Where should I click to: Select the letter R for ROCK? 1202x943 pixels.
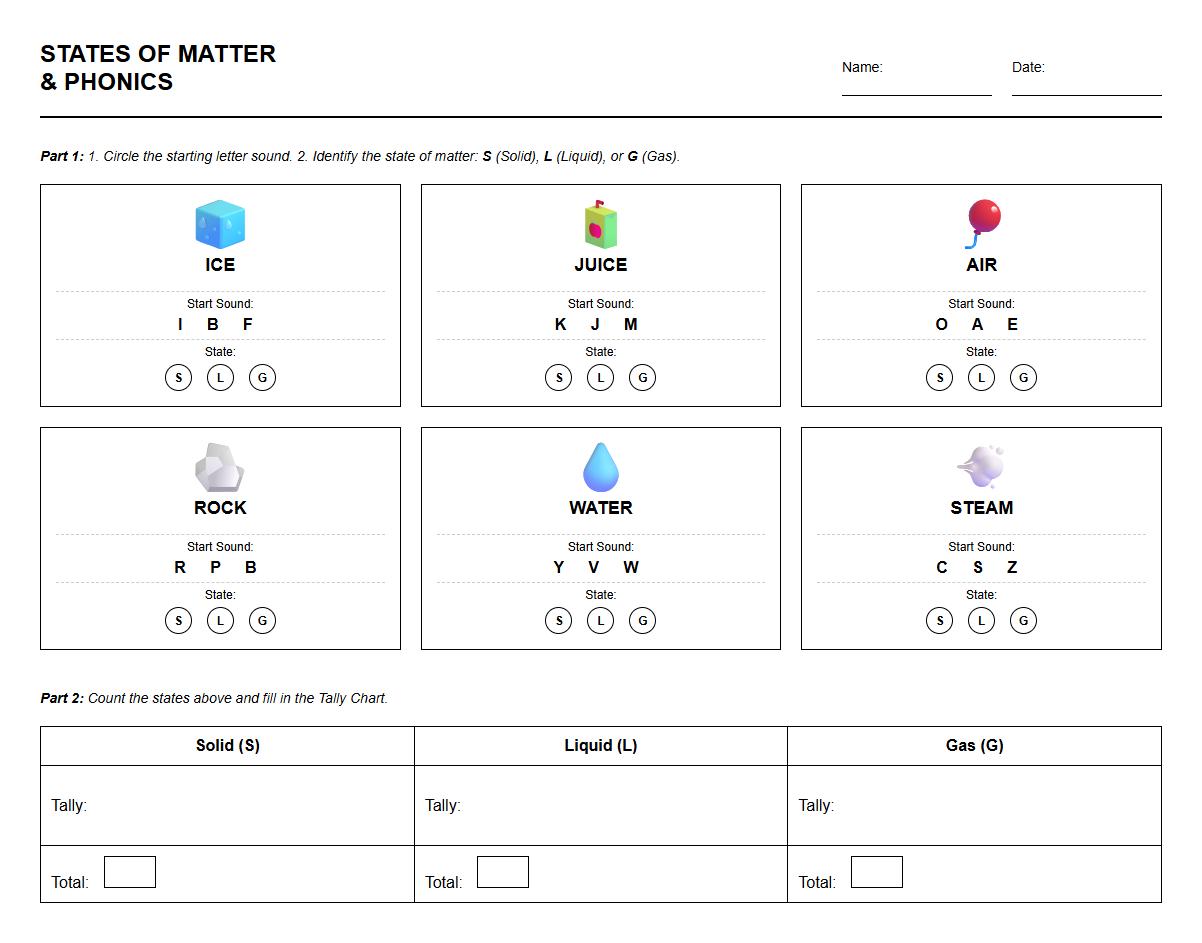click(180, 567)
